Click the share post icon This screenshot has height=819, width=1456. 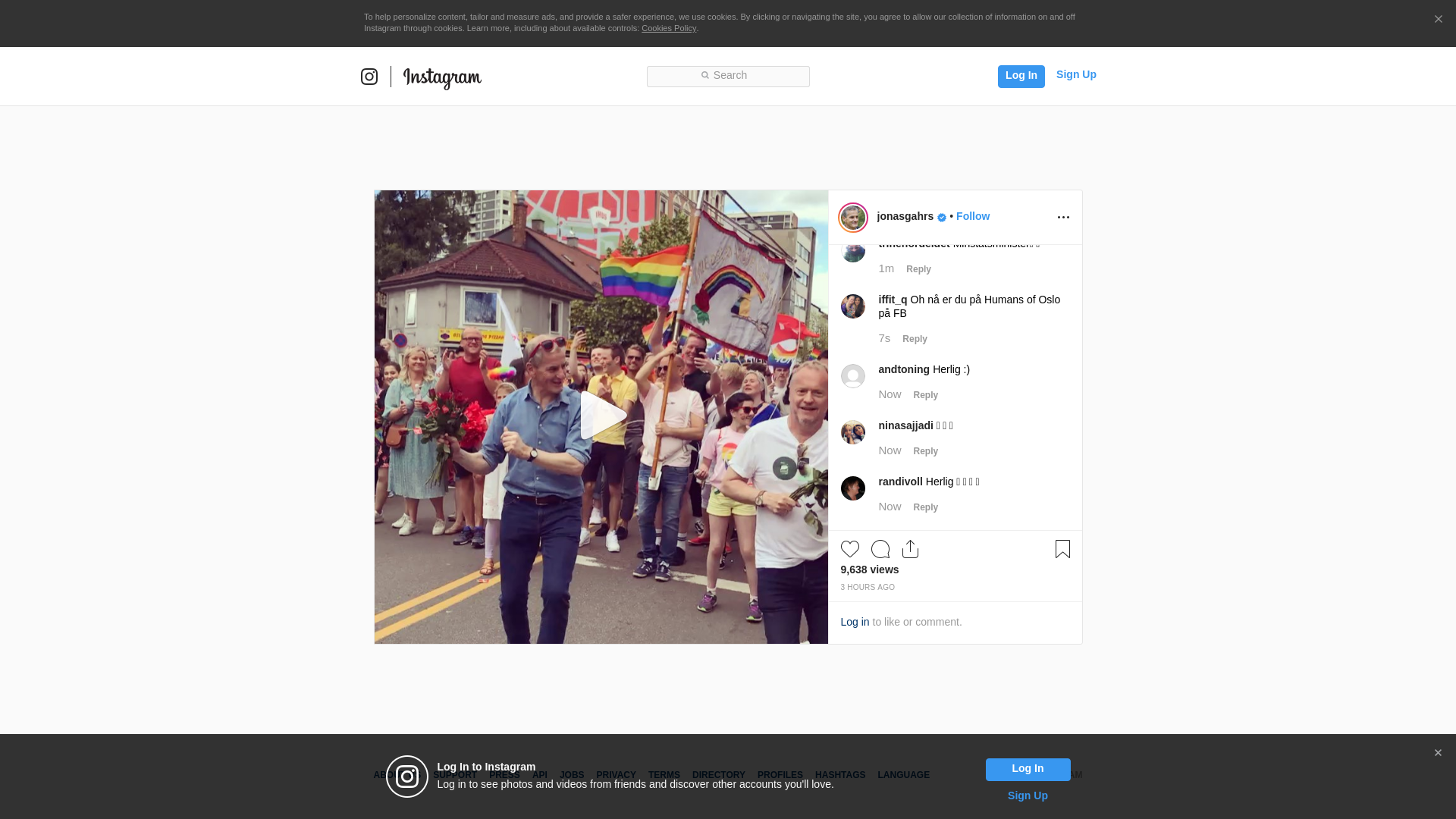point(910,549)
